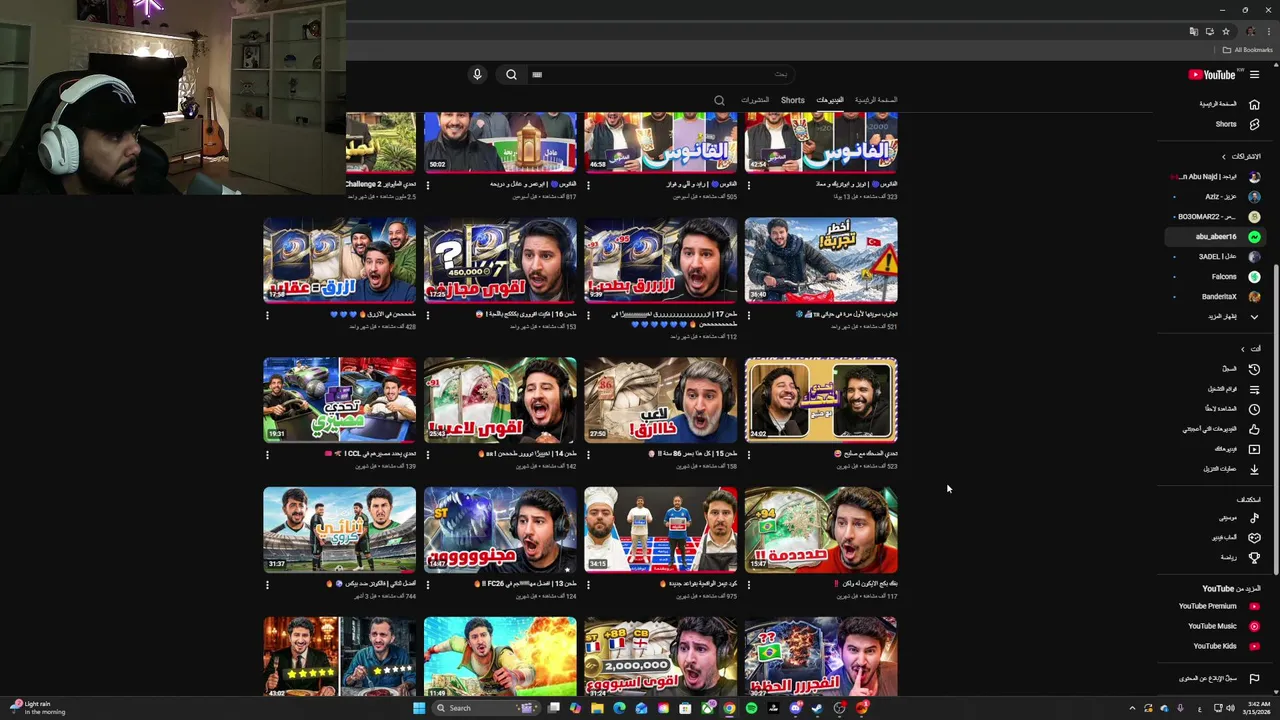Open options menu for the 450,000 pack video
Screen dimensions: 1280x720
[x=428, y=315]
